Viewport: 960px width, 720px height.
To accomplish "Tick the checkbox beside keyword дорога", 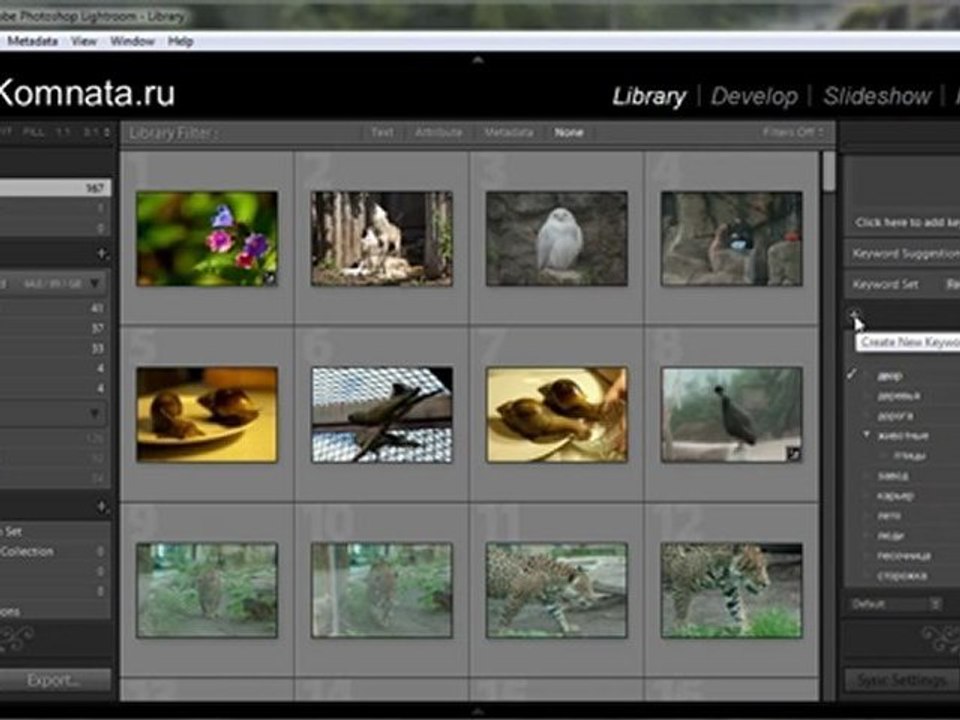I will (865, 416).
